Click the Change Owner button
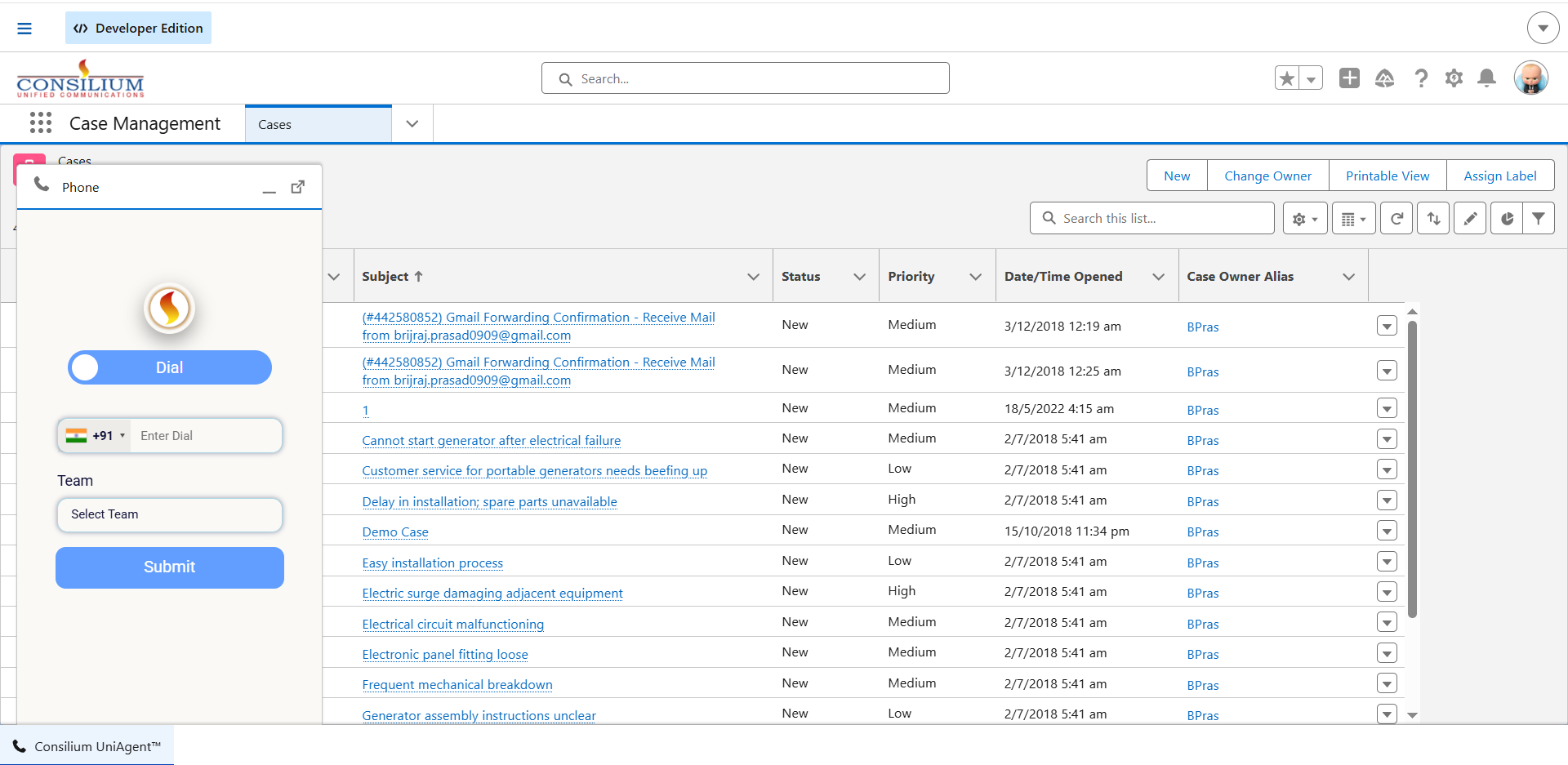 coord(1267,176)
